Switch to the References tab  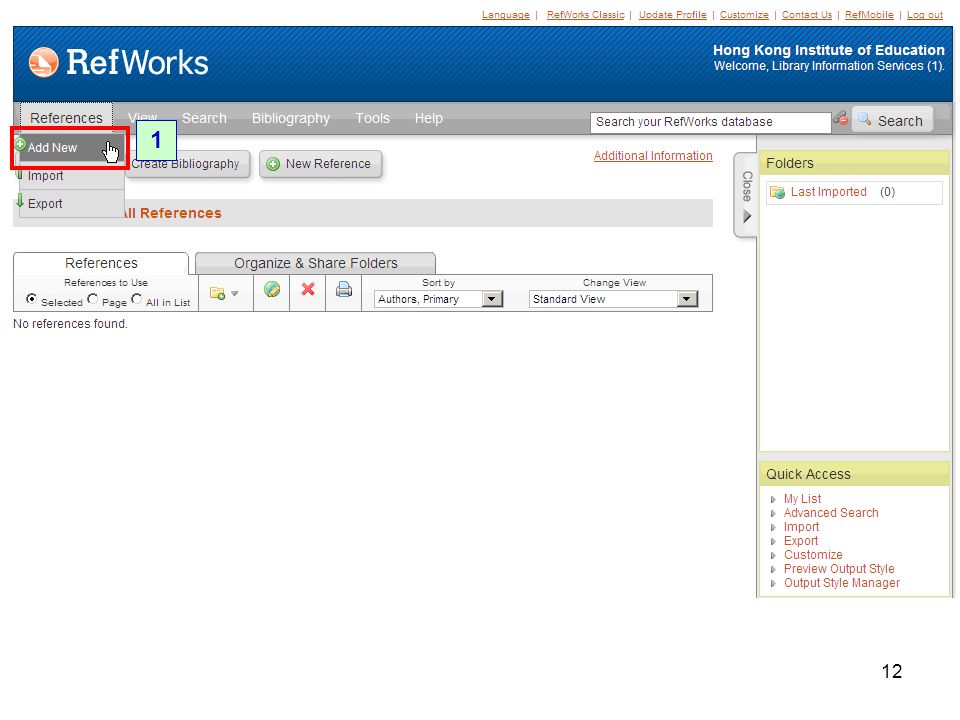point(101,263)
